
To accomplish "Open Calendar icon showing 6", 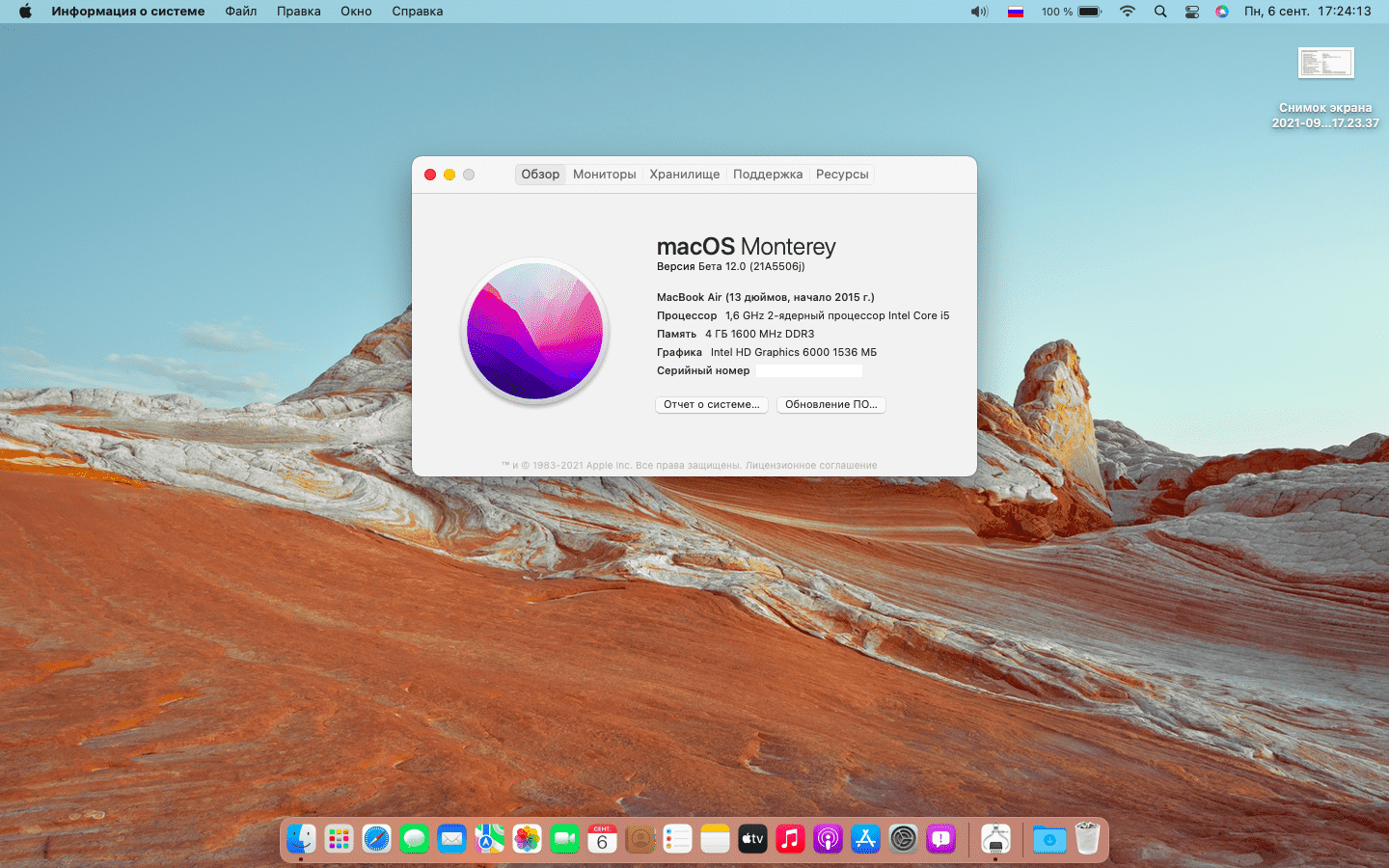I will pos(602,839).
